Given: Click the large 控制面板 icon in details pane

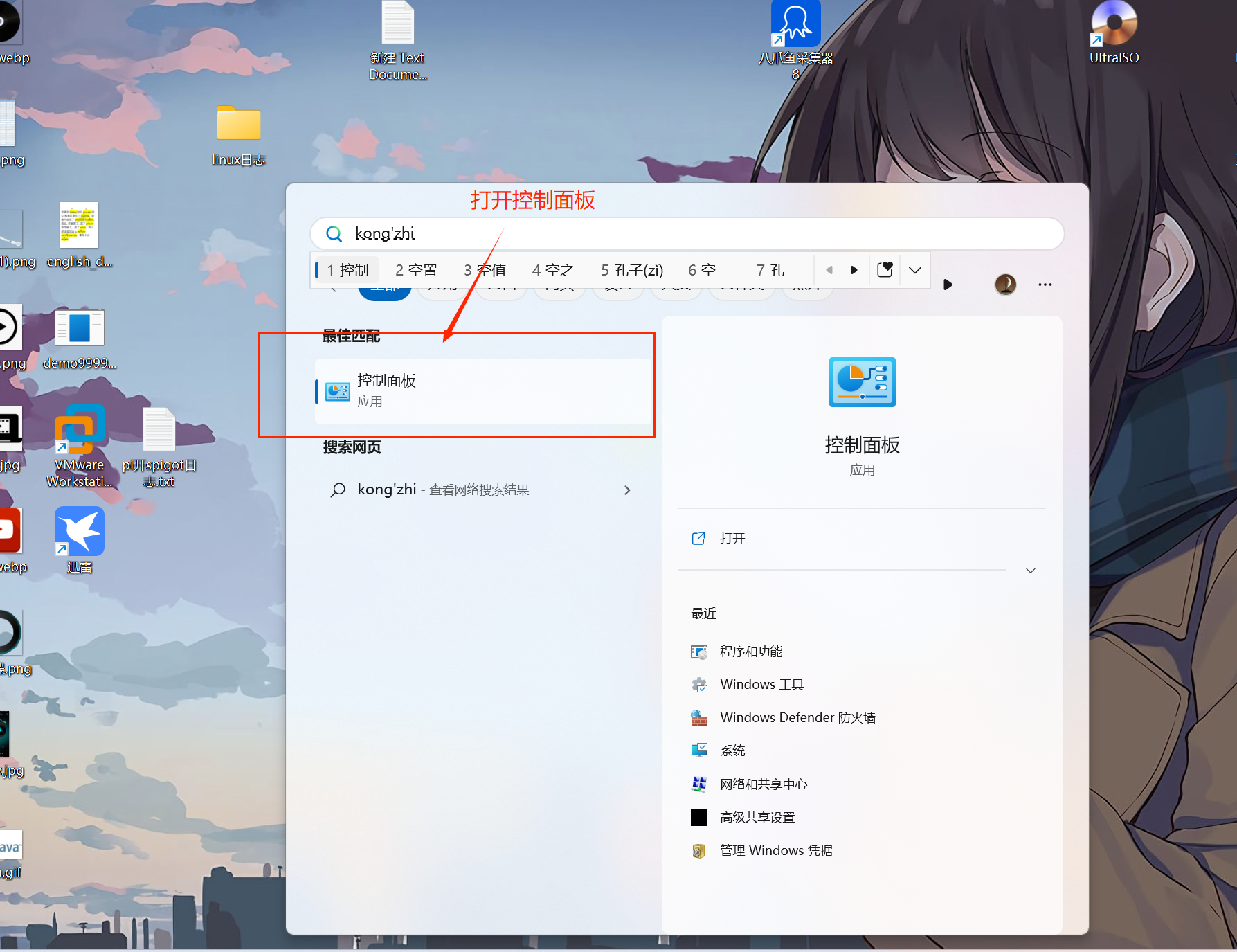Looking at the screenshot, I should click(x=862, y=382).
